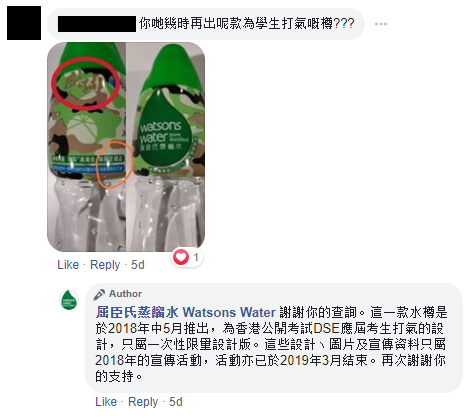Click the watsons water logo on bottle photo

pos(163,133)
